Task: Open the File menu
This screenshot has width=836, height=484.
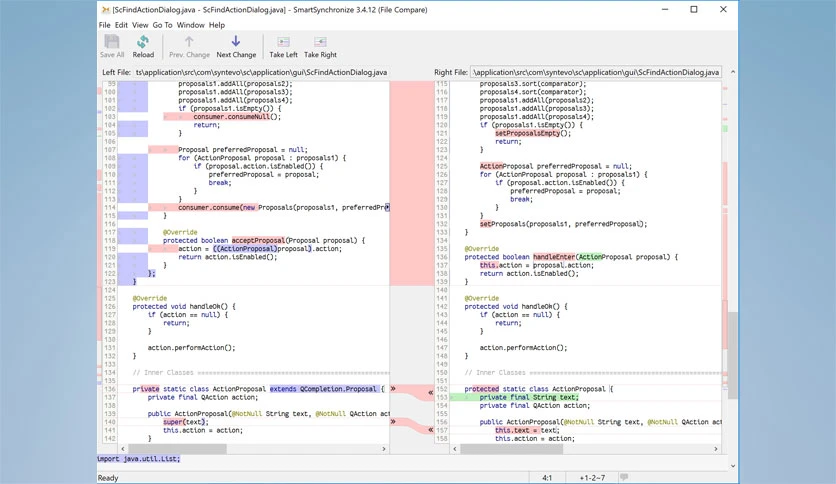Action: click(x=104, y=25)
